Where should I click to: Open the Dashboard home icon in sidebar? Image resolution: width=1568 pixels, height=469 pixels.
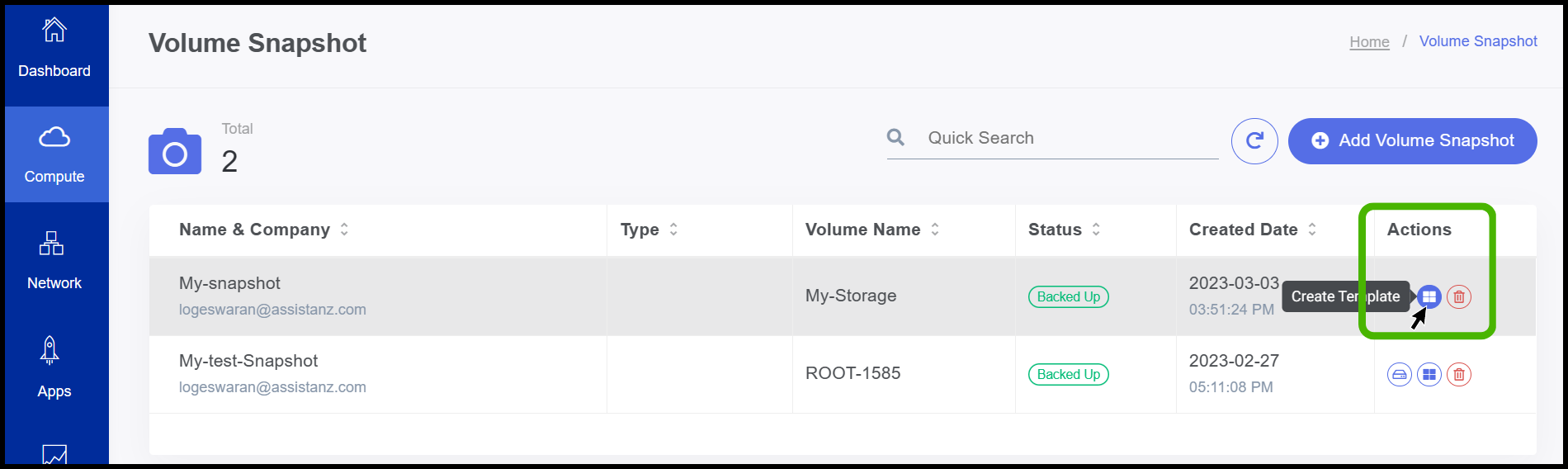pos(54,31)
